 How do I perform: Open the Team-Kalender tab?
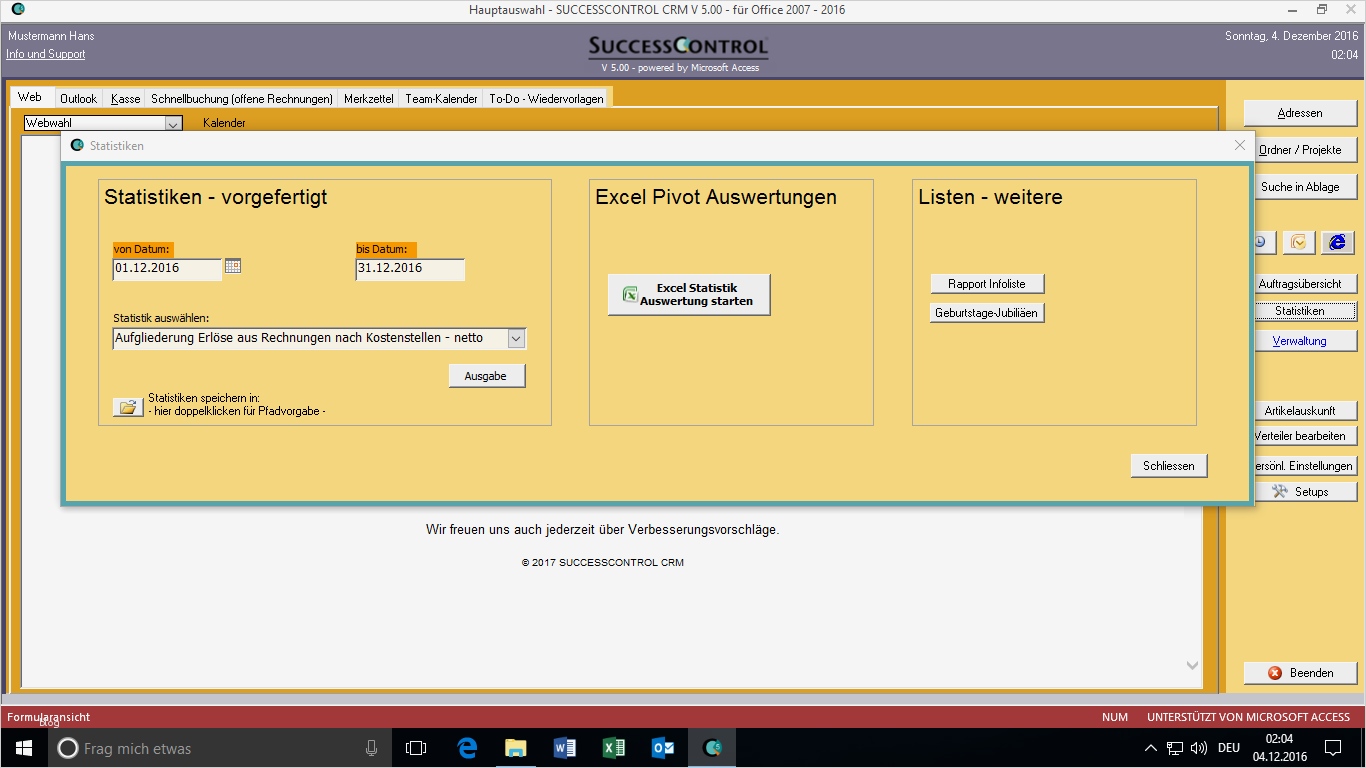(441, 99)
